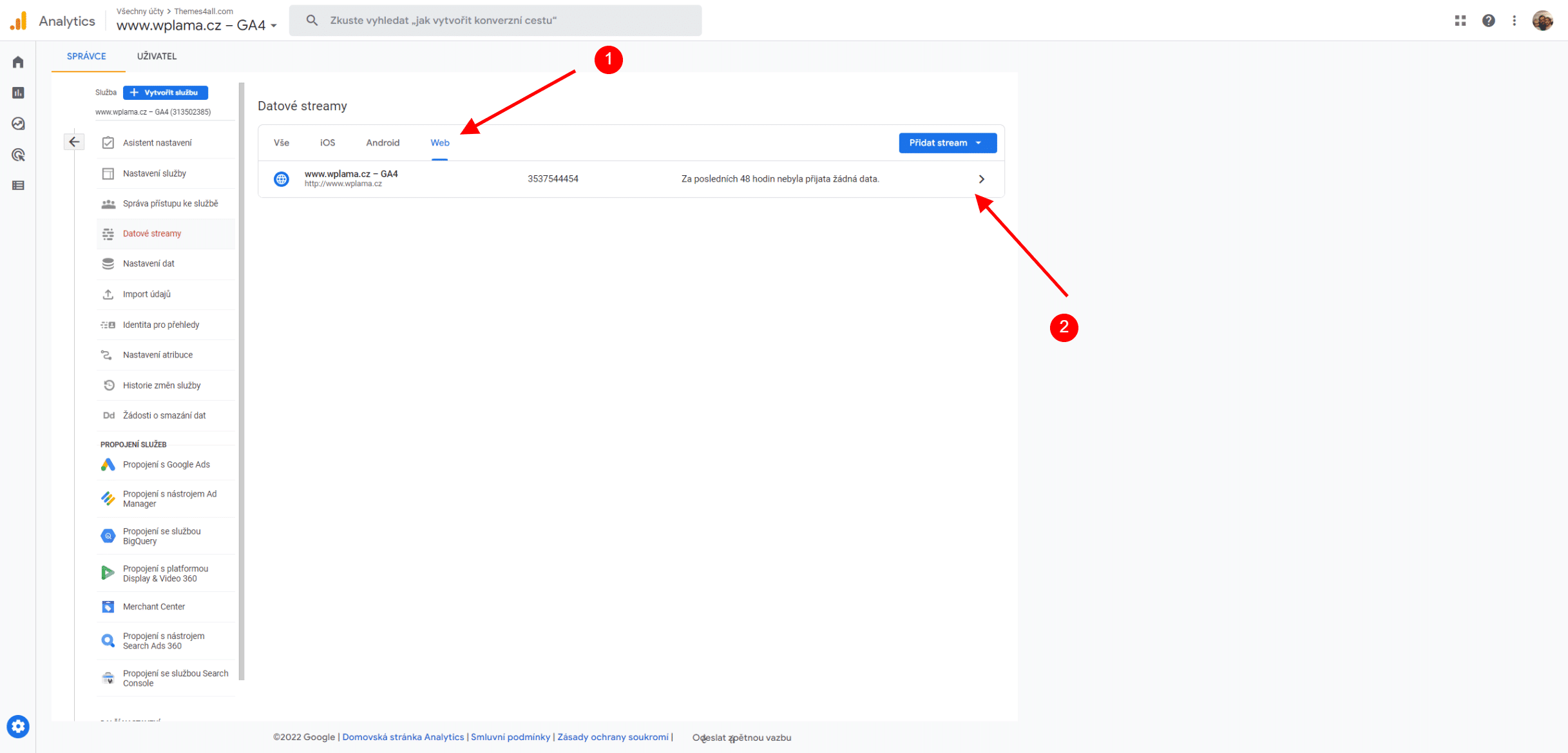1568x753 pixels.
Task: Click the Merchant Center icon
Action: tap(108, 607)
